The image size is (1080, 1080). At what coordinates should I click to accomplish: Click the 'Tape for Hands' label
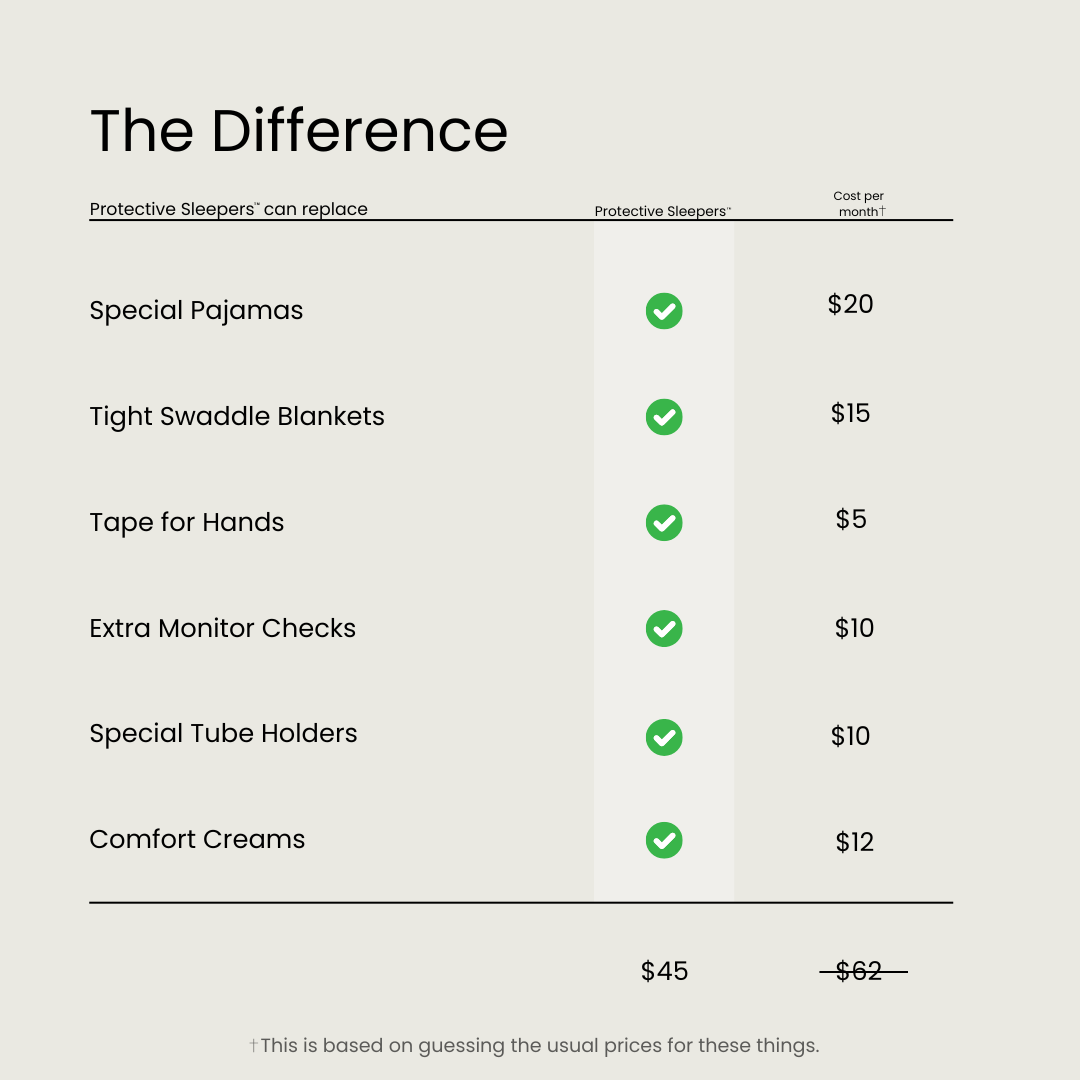[187, 522]
